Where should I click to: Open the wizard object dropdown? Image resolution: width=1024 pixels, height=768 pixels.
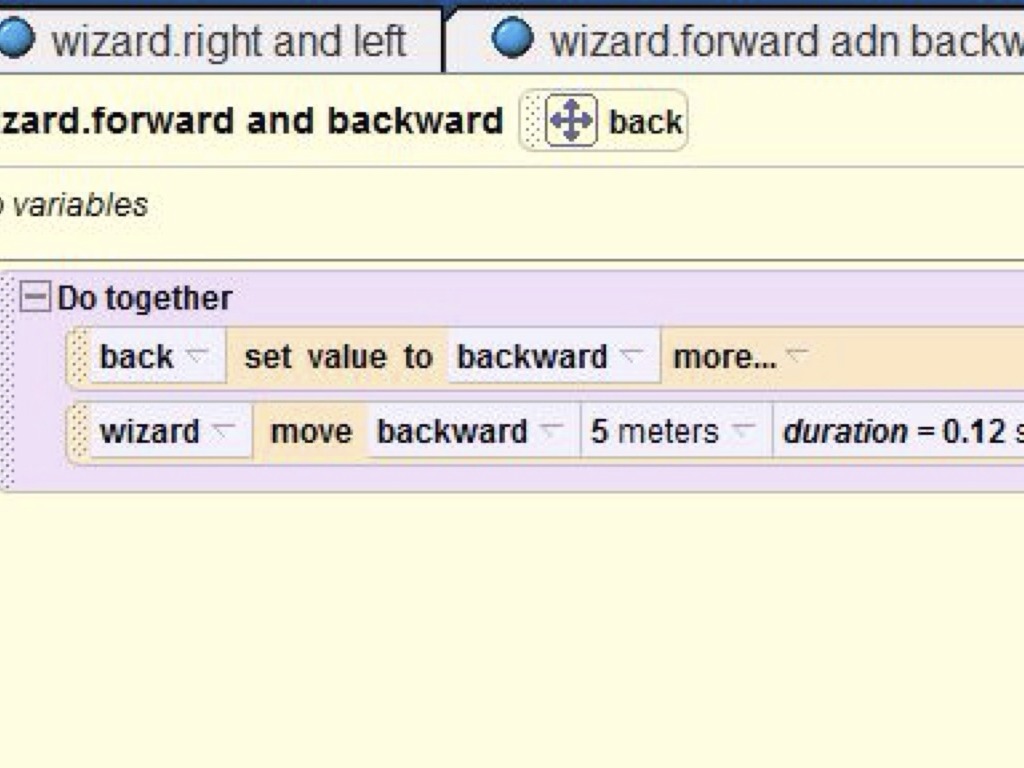pos(223,431)
